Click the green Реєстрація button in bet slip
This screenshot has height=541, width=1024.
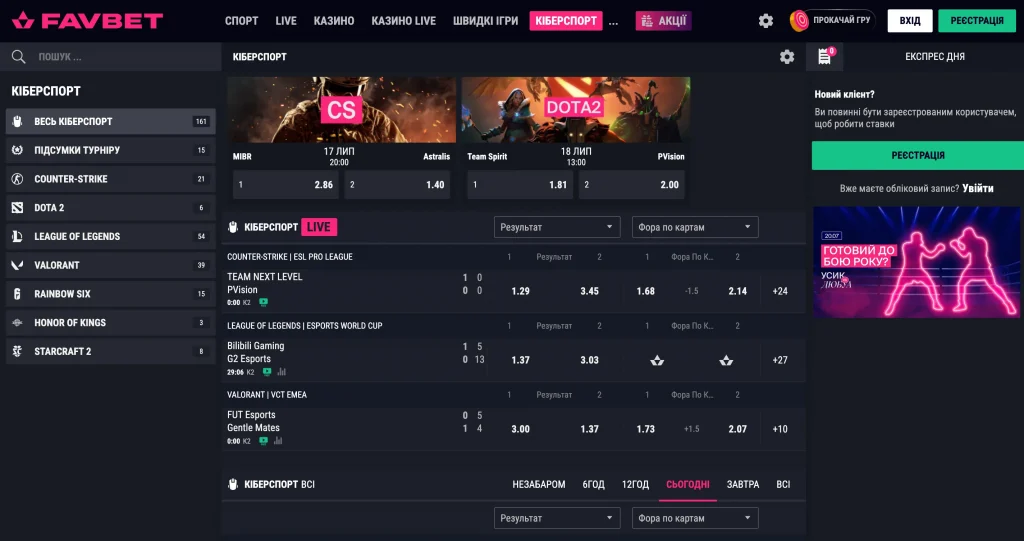tap(918, 156)
